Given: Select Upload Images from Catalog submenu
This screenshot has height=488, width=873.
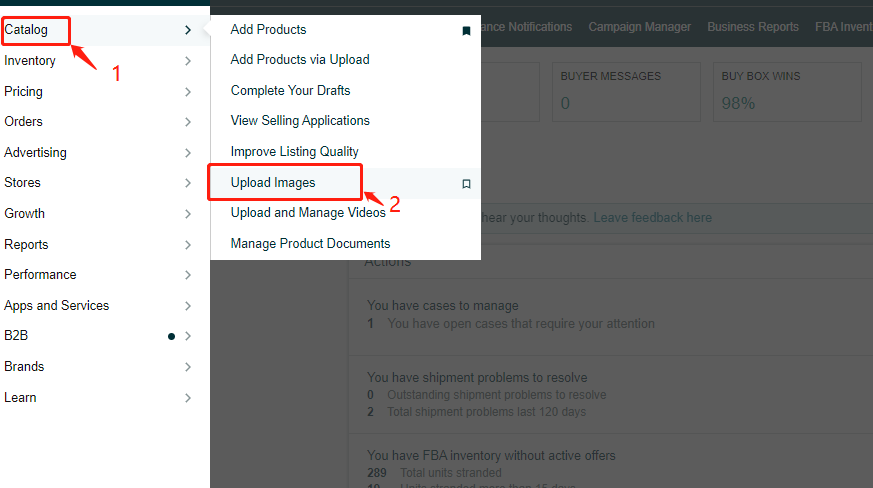Looking at the screenshot, I should tap(273, 183).
